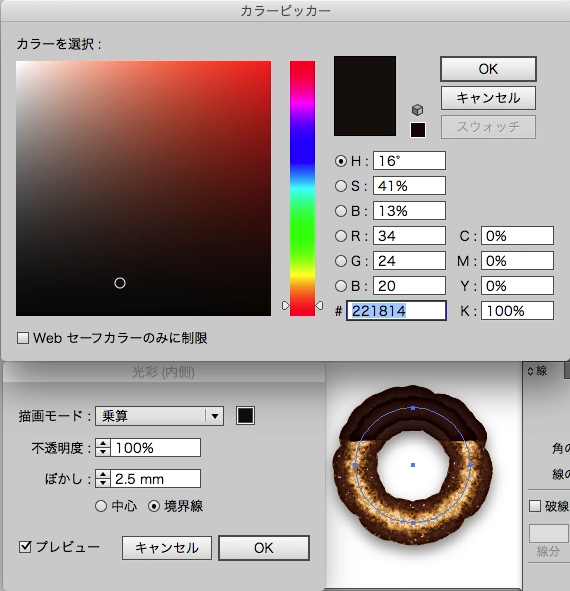The width and height of the screenshot is (570, 591).
Task: Click the スウォッチ button
Action: (488, 127)
